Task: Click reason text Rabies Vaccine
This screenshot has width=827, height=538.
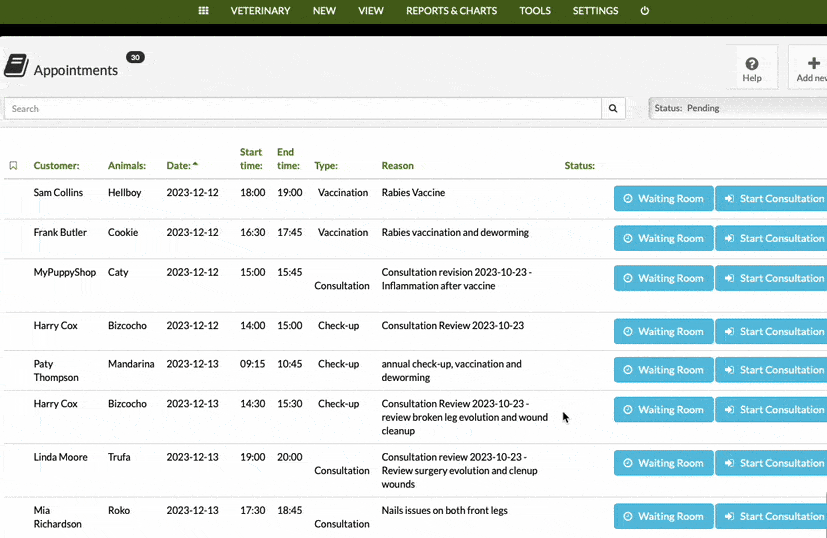Action: (x=414, y=193)
